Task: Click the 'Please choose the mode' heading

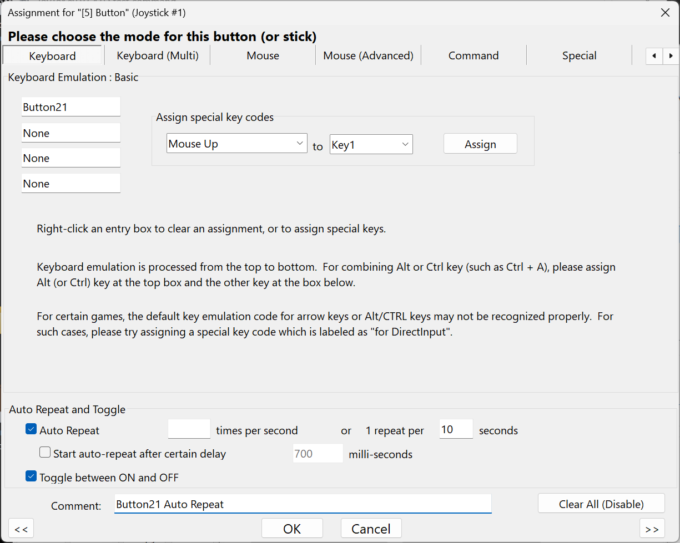Action: [162, 36]
